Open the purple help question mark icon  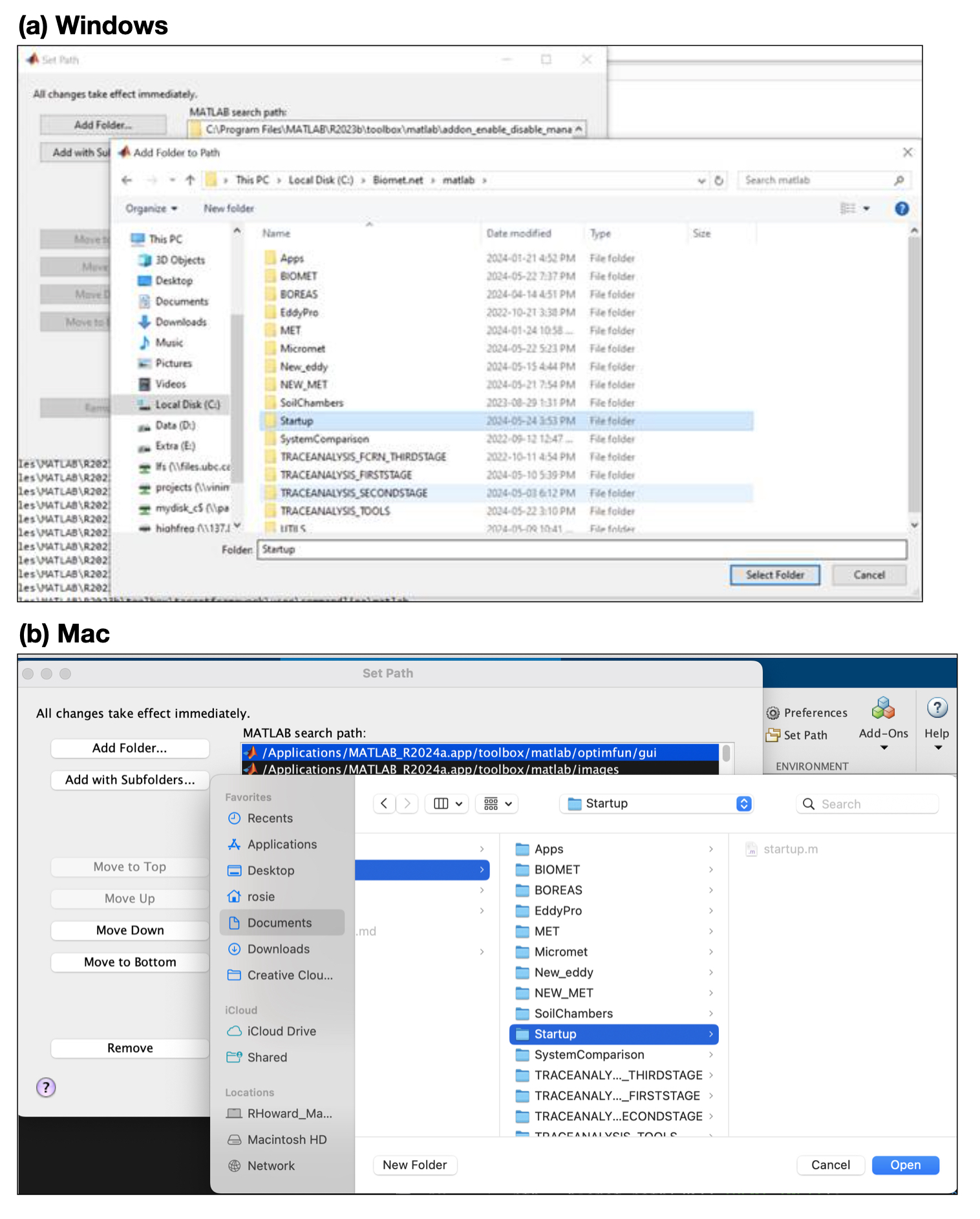46,1087
